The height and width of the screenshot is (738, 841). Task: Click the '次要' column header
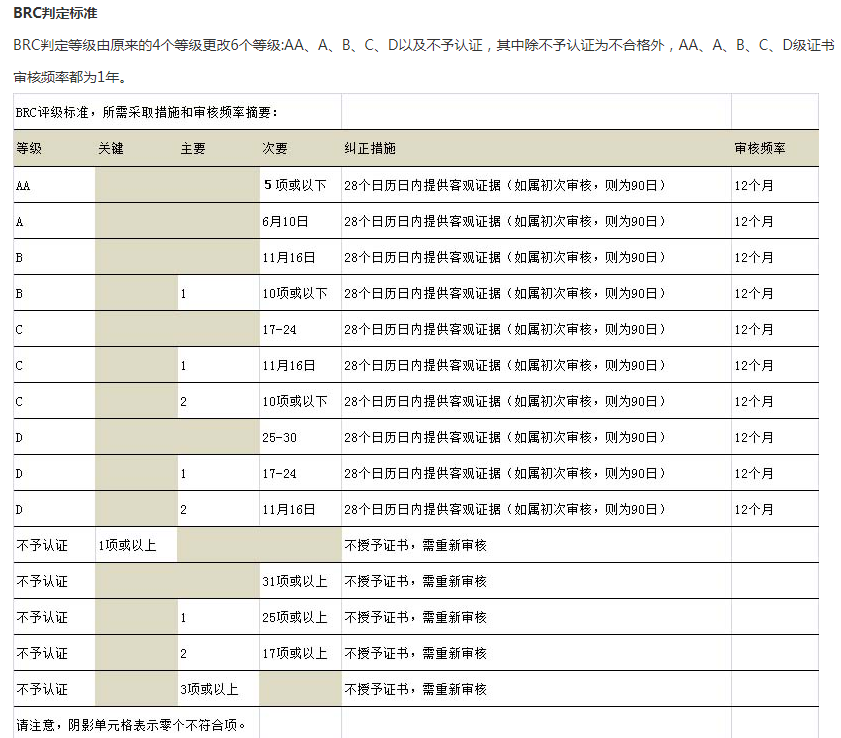tap(275, 148)
